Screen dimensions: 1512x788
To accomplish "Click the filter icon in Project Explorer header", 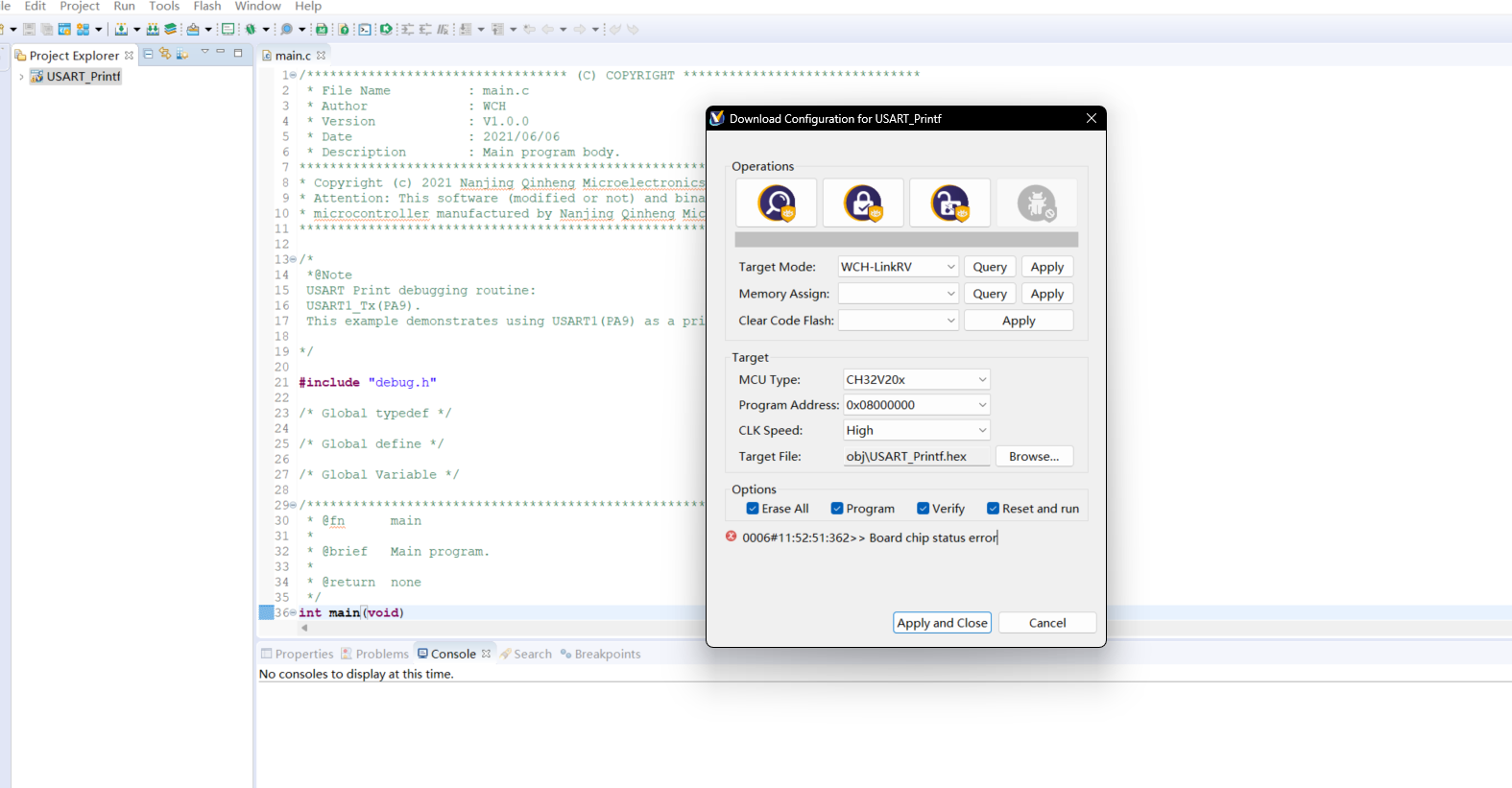I will 182,54.
